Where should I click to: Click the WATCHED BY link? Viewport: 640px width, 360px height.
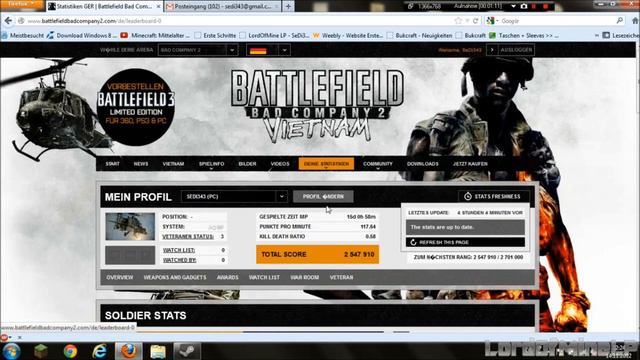[x=180, y=260]
